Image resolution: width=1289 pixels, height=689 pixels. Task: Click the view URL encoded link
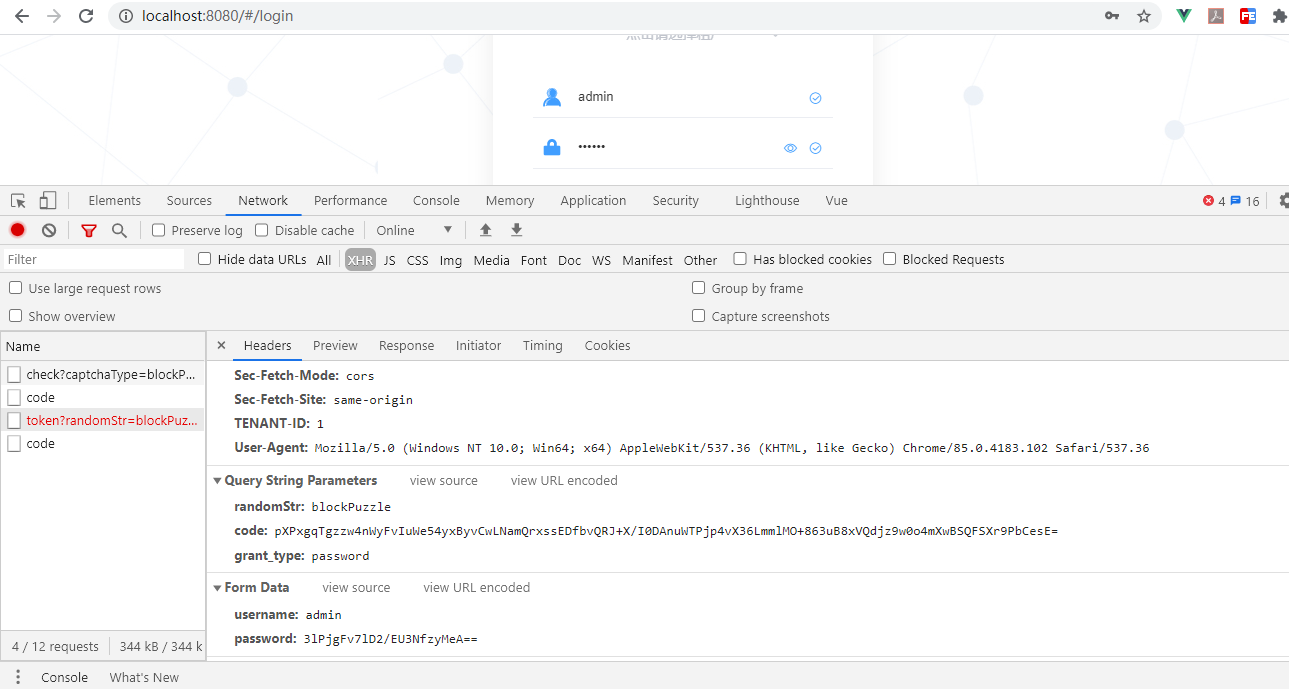tap(563, 480)
